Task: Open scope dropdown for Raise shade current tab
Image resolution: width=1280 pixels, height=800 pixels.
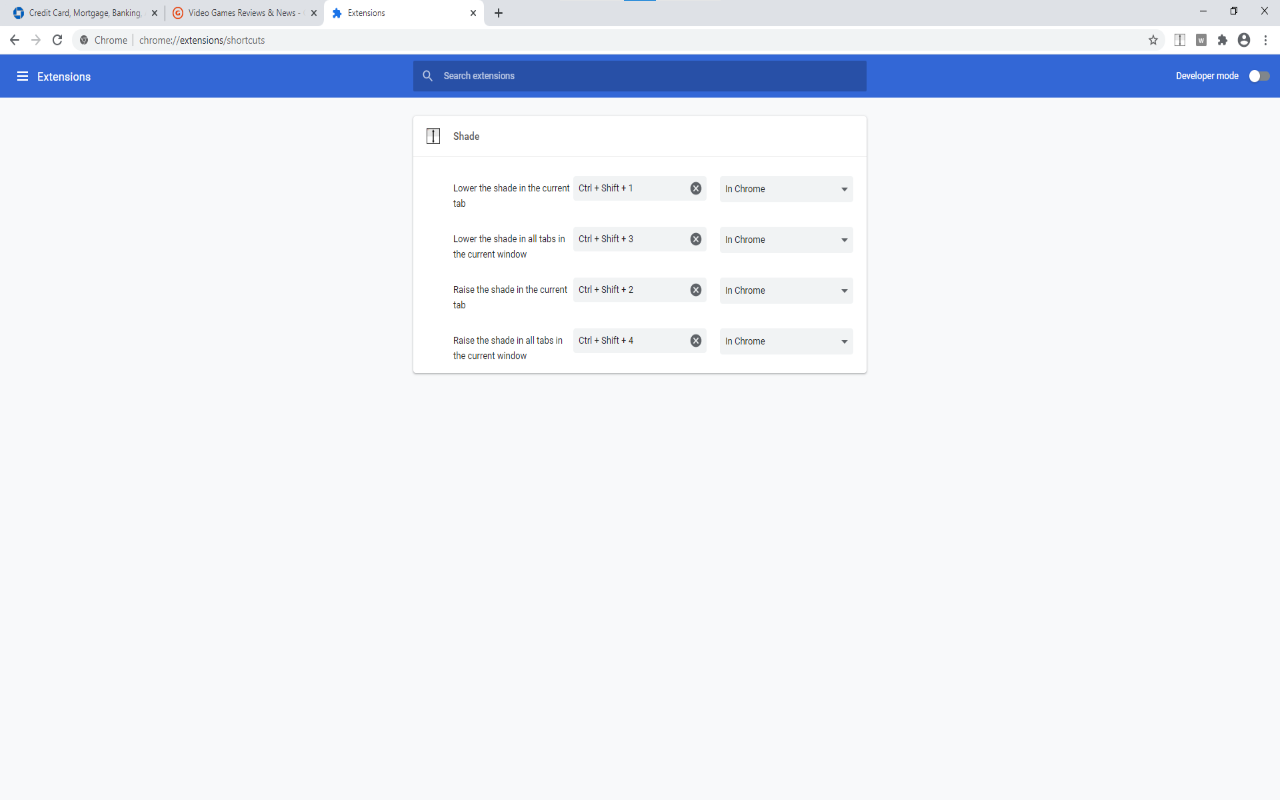Action: [786, 291]
